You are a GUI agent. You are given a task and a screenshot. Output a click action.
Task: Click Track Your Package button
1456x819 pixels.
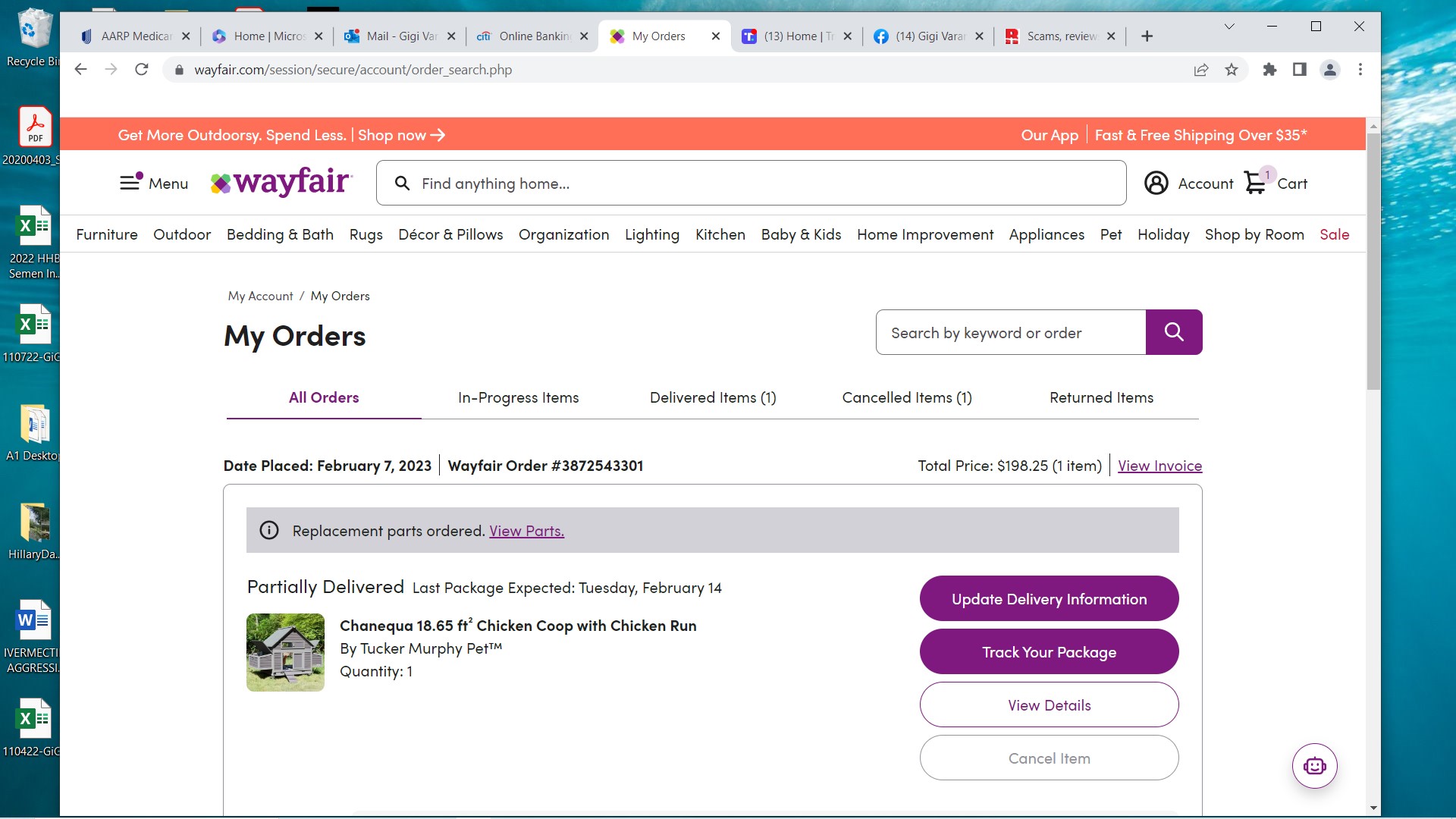pos(1049,651)
